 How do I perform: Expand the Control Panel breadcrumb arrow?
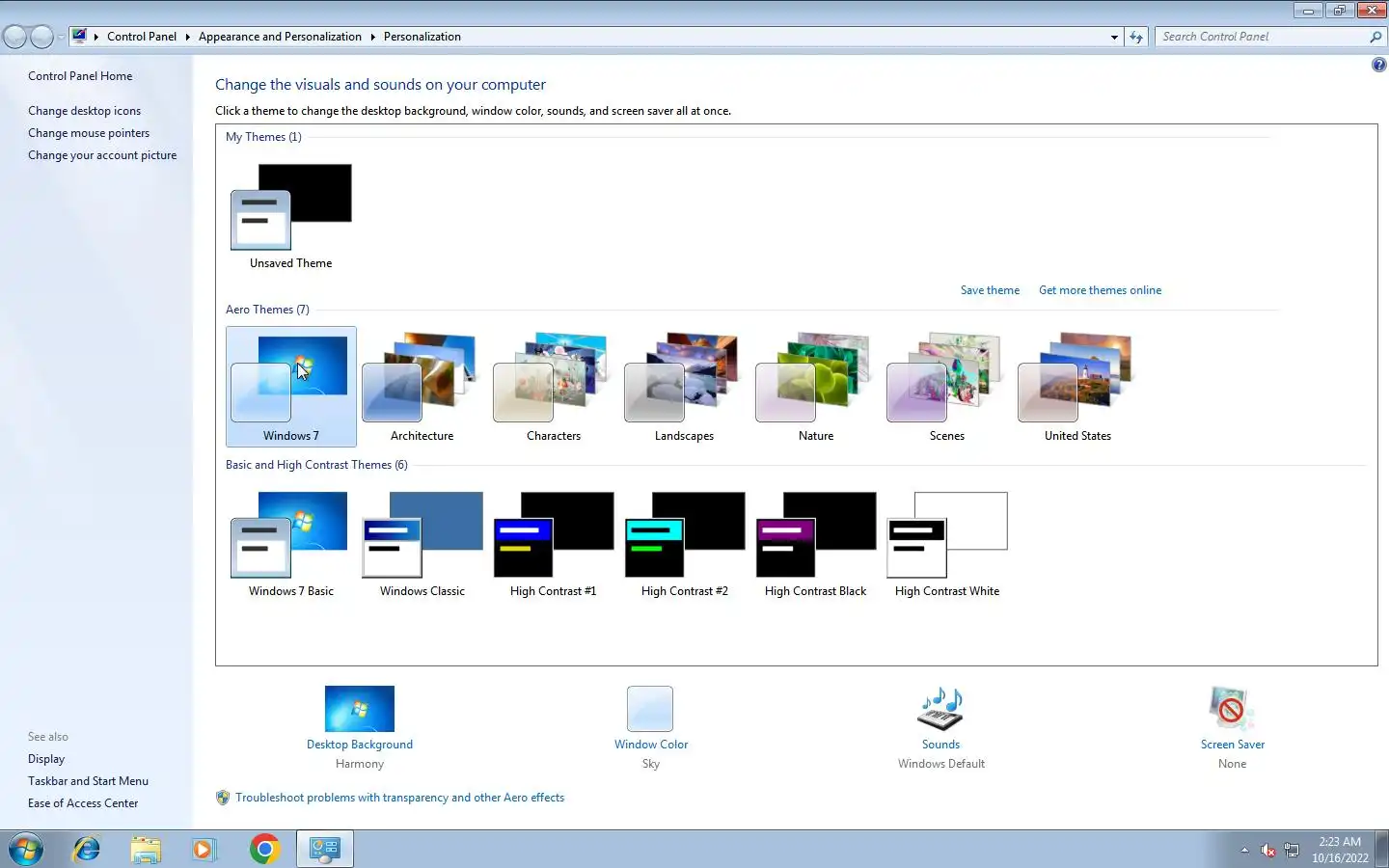coord(187,37)
